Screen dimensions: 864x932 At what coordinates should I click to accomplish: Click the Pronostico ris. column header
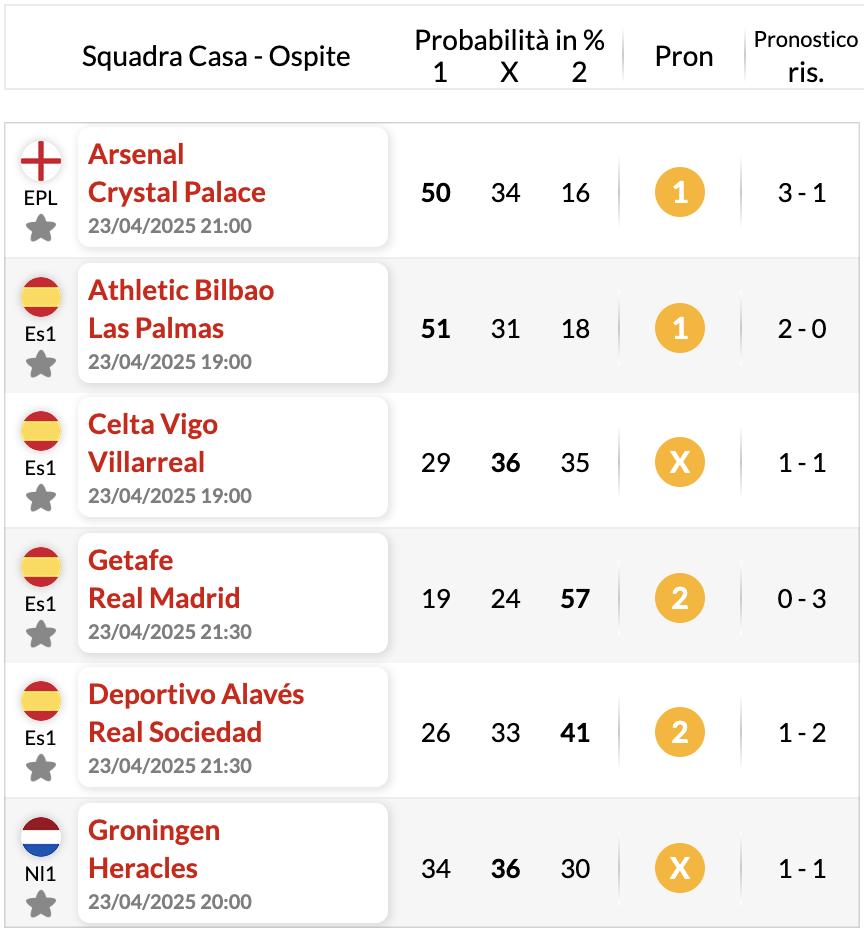806,56
